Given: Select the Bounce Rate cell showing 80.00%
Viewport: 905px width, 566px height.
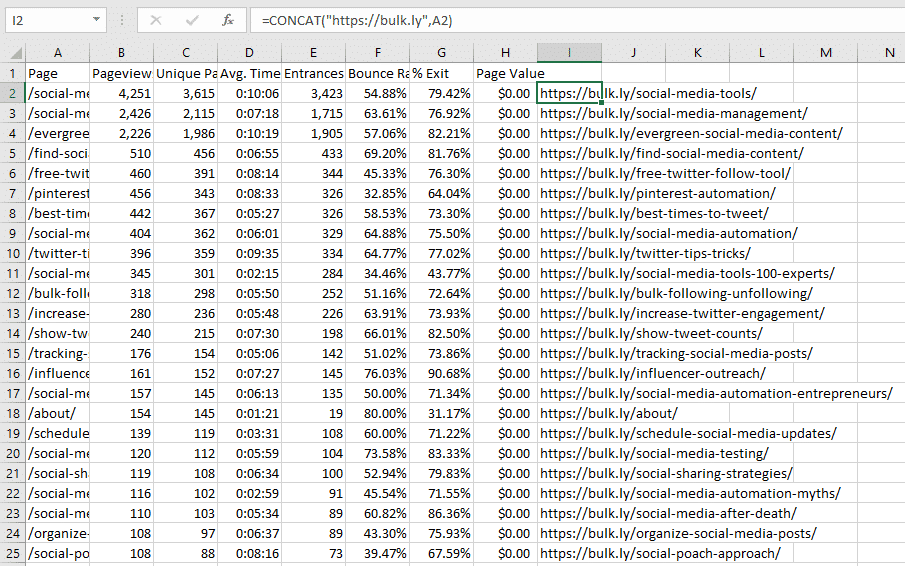Looking at the screenshot, I should pyautogui.click(x=377, y=413).
